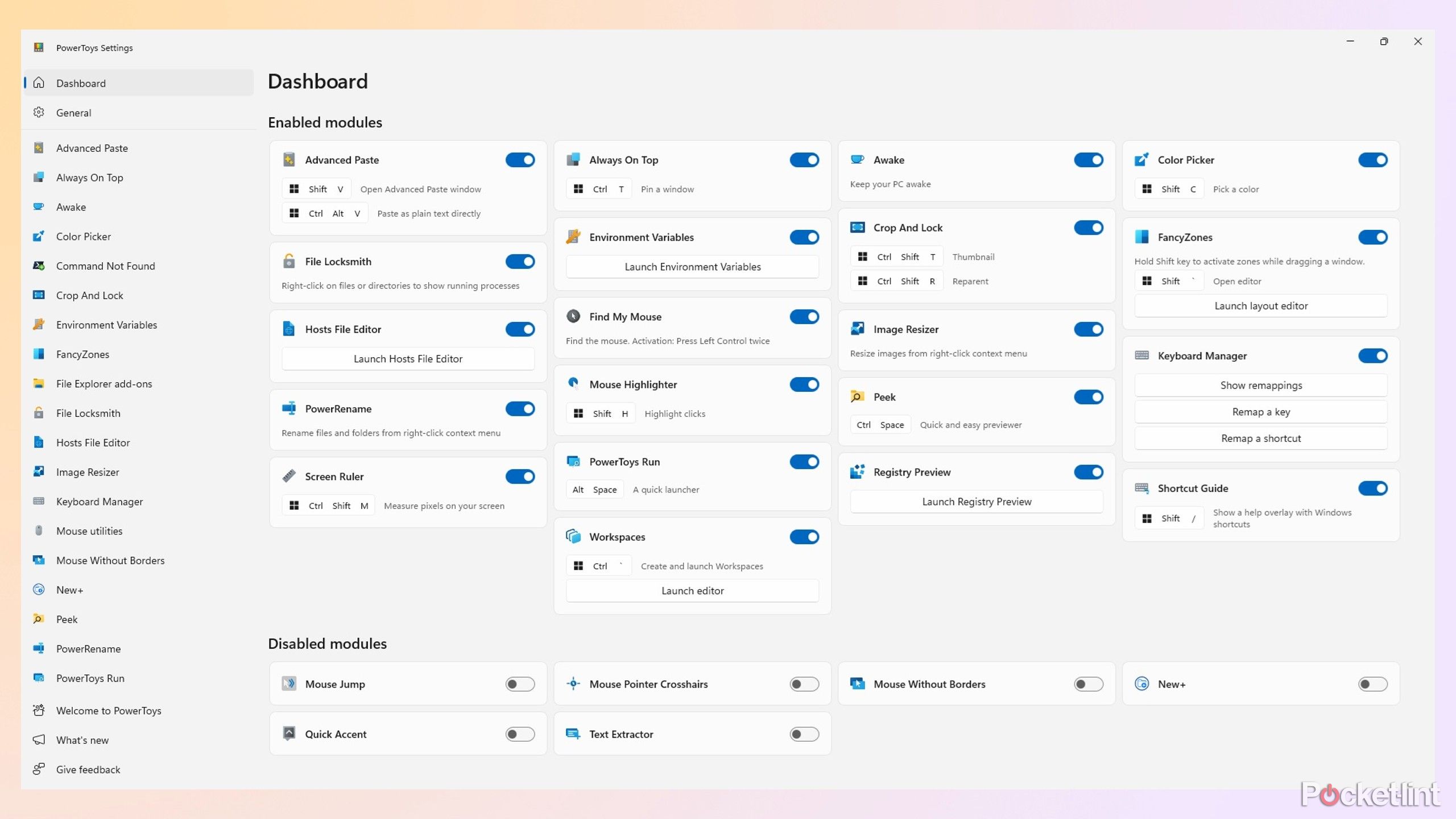Screen dimensions: 1456x819
Task: Click the PowerToys Settings app icon
Action: click(39, 47)
